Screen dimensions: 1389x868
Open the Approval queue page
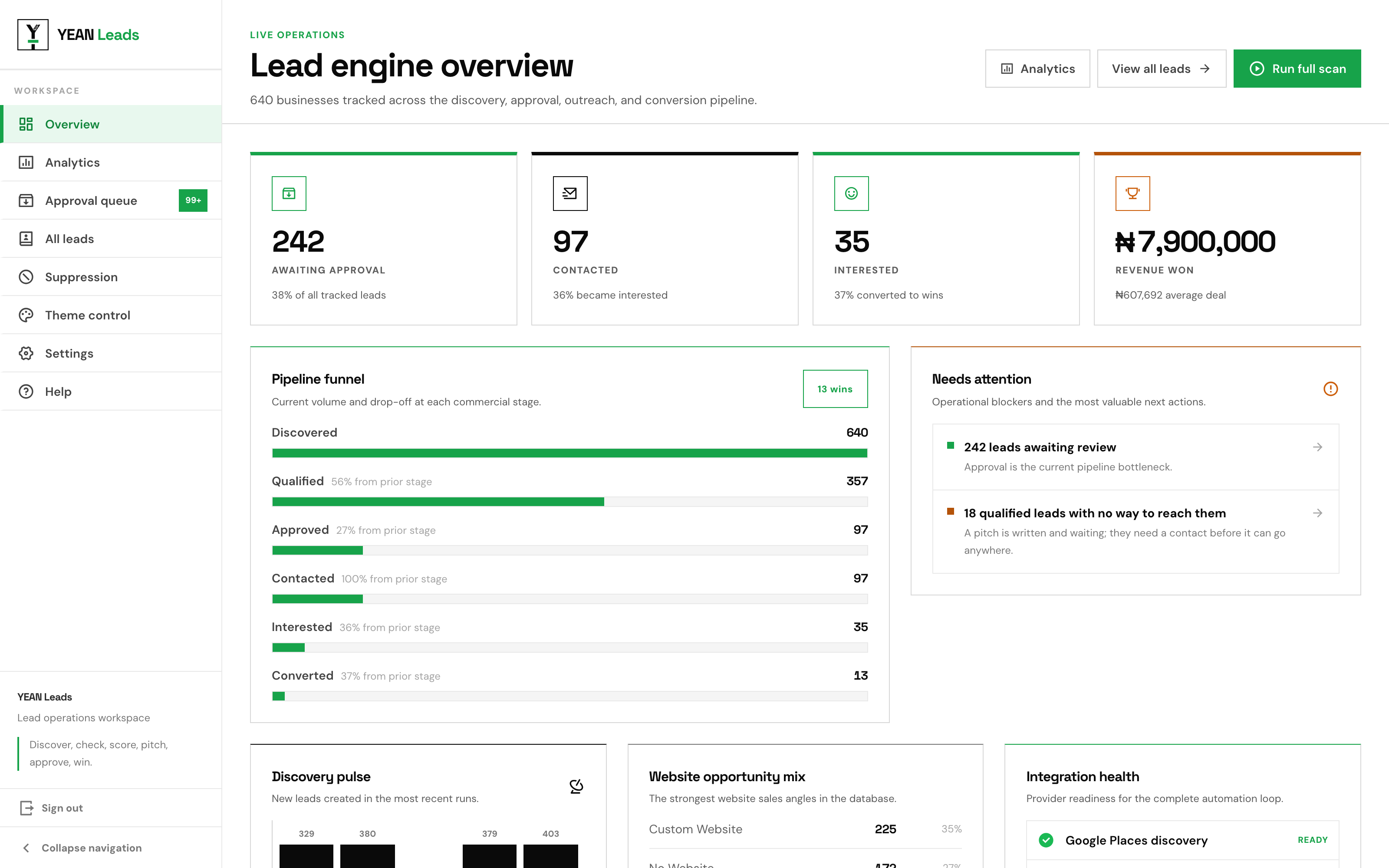(x=112, y=201)
